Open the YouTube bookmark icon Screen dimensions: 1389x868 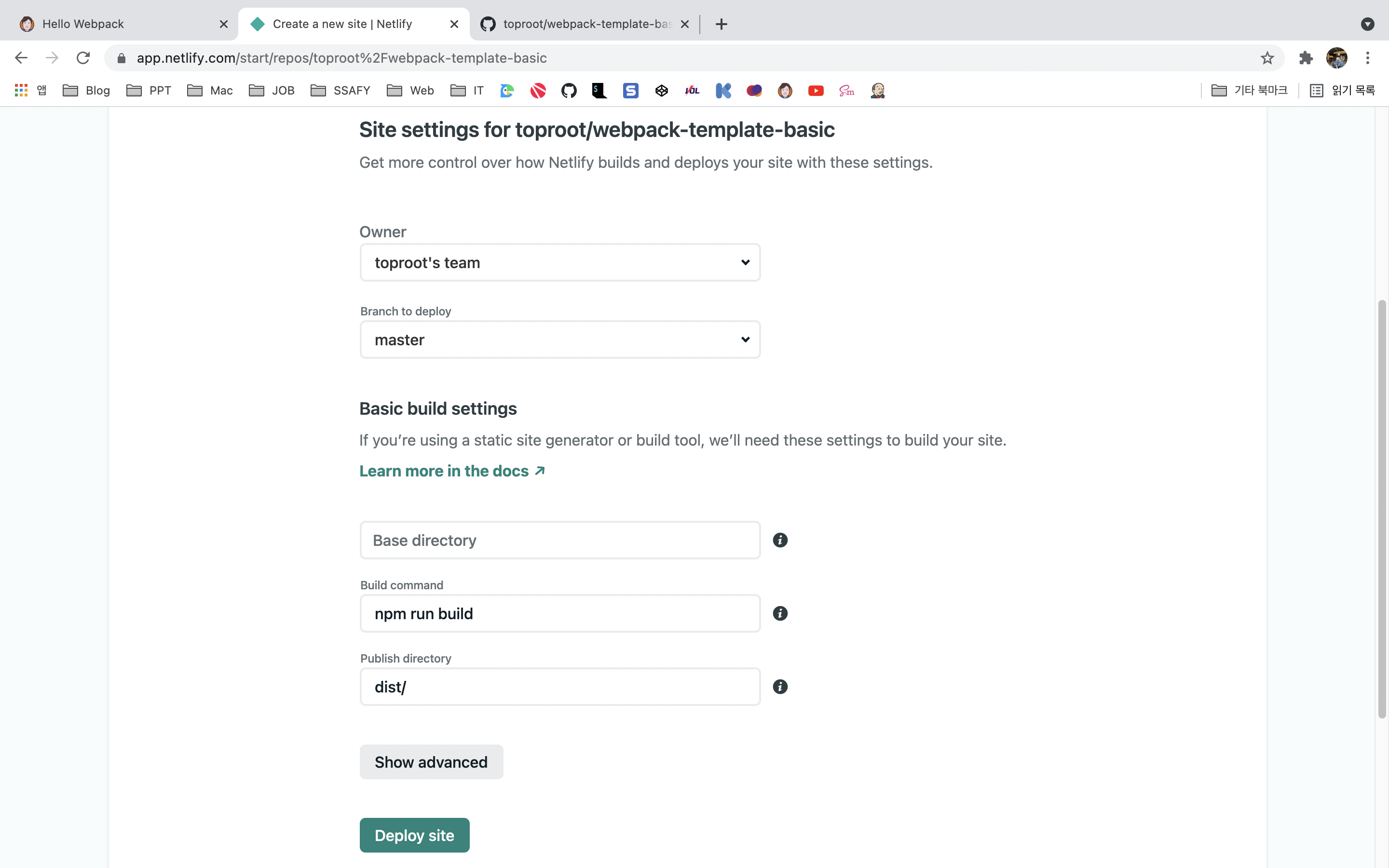(816, 90)
